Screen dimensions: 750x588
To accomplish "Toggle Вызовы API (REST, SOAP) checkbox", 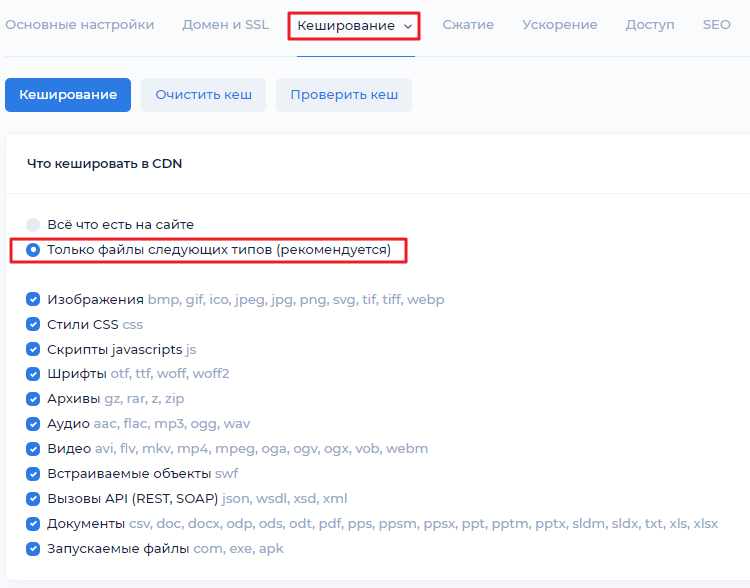I will pyautogui.click(x=33, y=499).
